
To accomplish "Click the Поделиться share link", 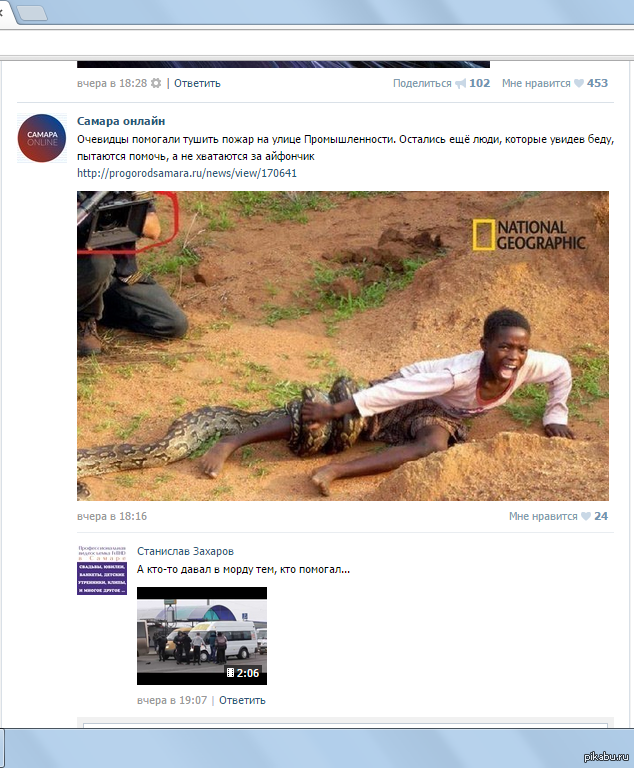I will pos(422,83).
